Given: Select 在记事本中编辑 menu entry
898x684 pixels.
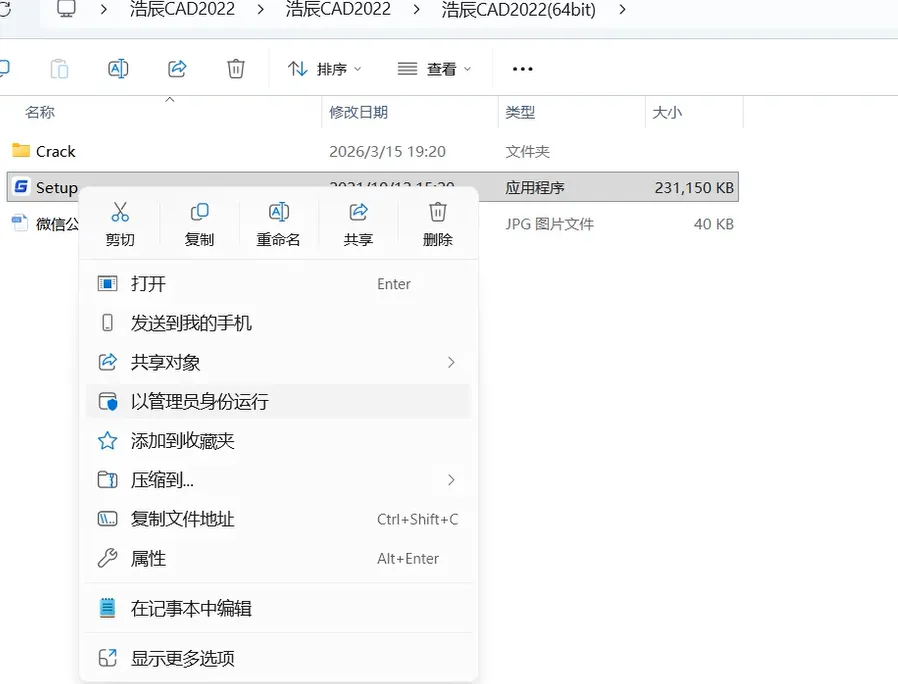Looking at the screenshot, I should click(x=278, y=608).
